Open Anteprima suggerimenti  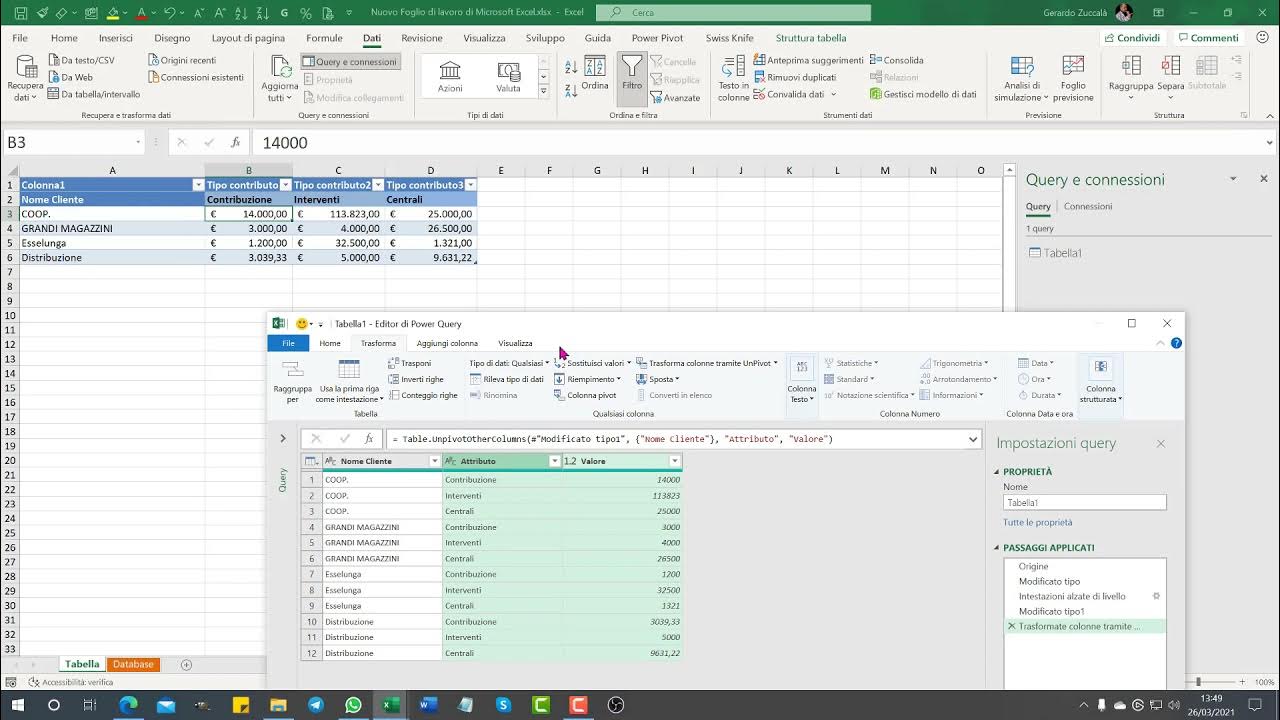(808, 60)
